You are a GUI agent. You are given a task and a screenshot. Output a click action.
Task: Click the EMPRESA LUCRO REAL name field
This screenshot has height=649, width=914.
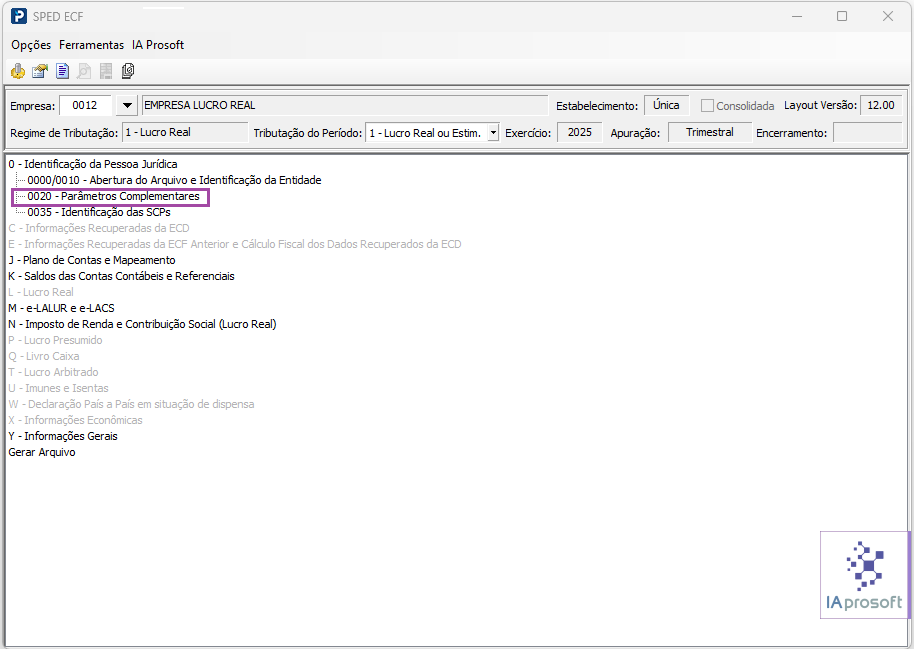(x=345, y=106)
